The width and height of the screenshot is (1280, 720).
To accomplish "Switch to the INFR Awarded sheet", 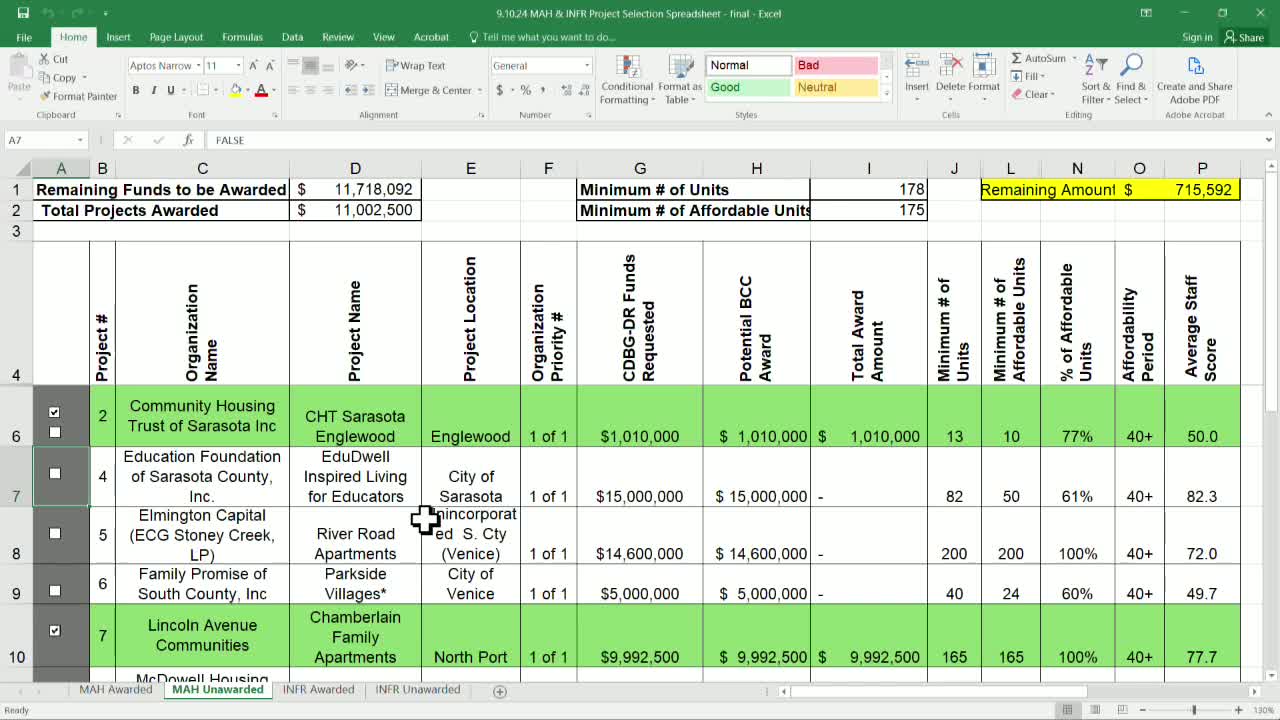I will click(318, 690).
